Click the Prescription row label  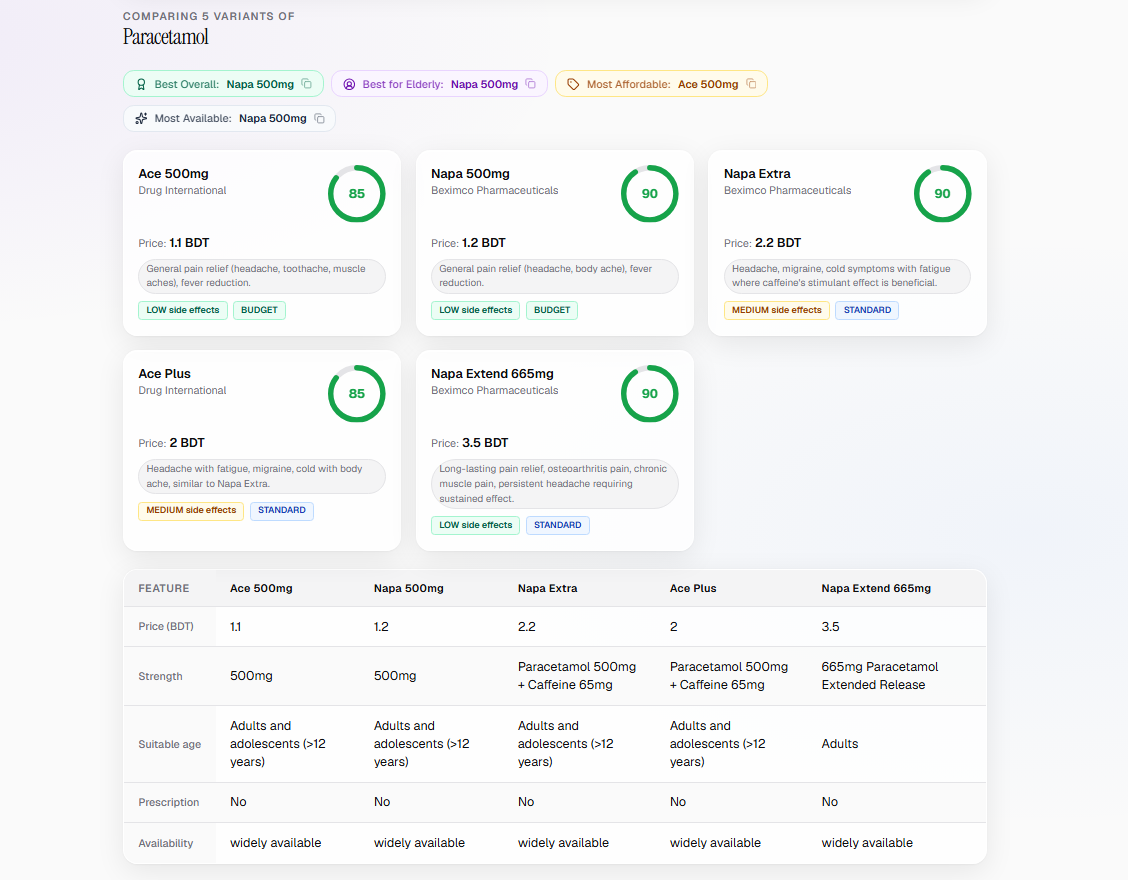pos(168,802)
